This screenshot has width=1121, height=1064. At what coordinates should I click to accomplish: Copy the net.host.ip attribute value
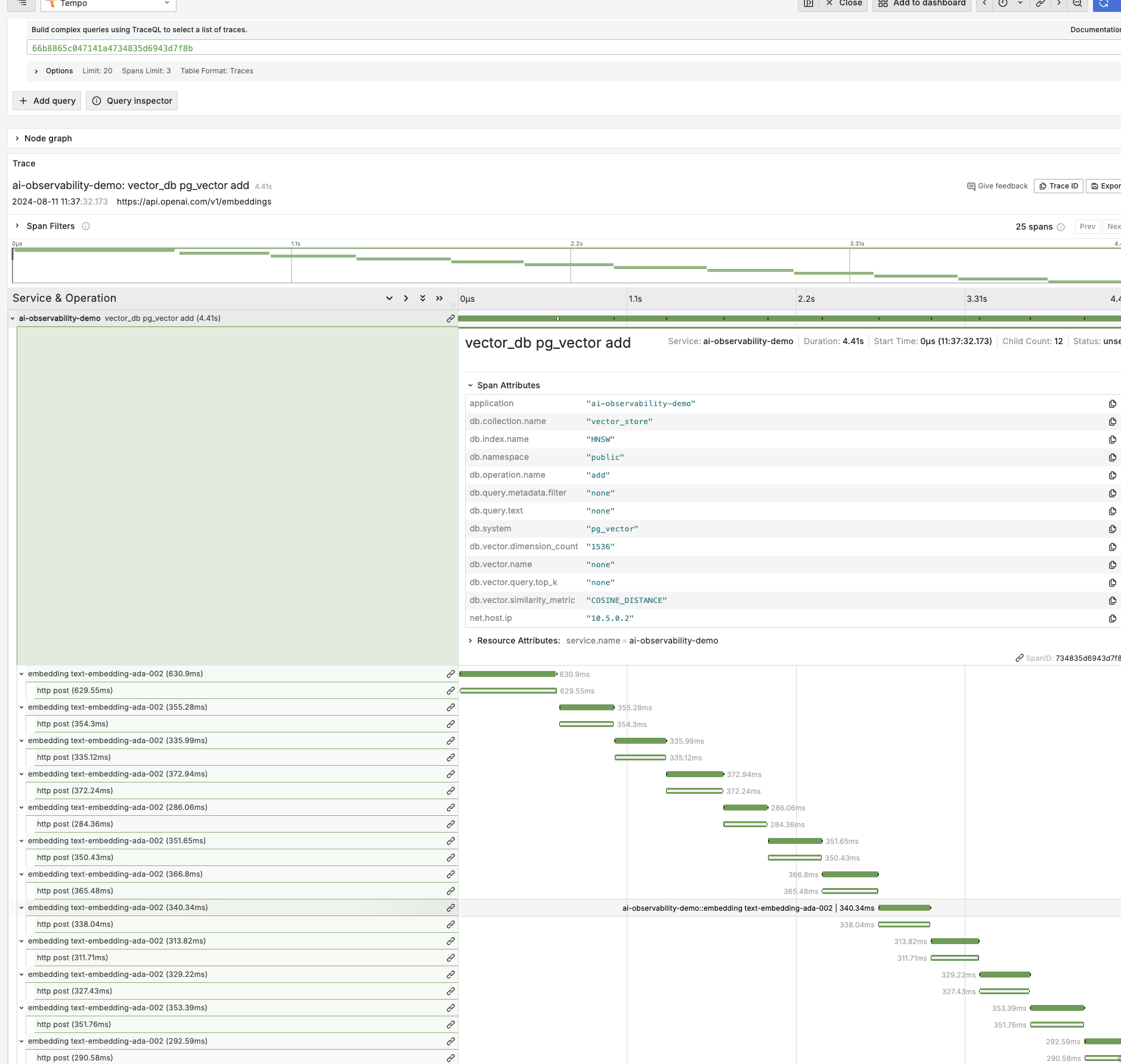point(1112,618)
